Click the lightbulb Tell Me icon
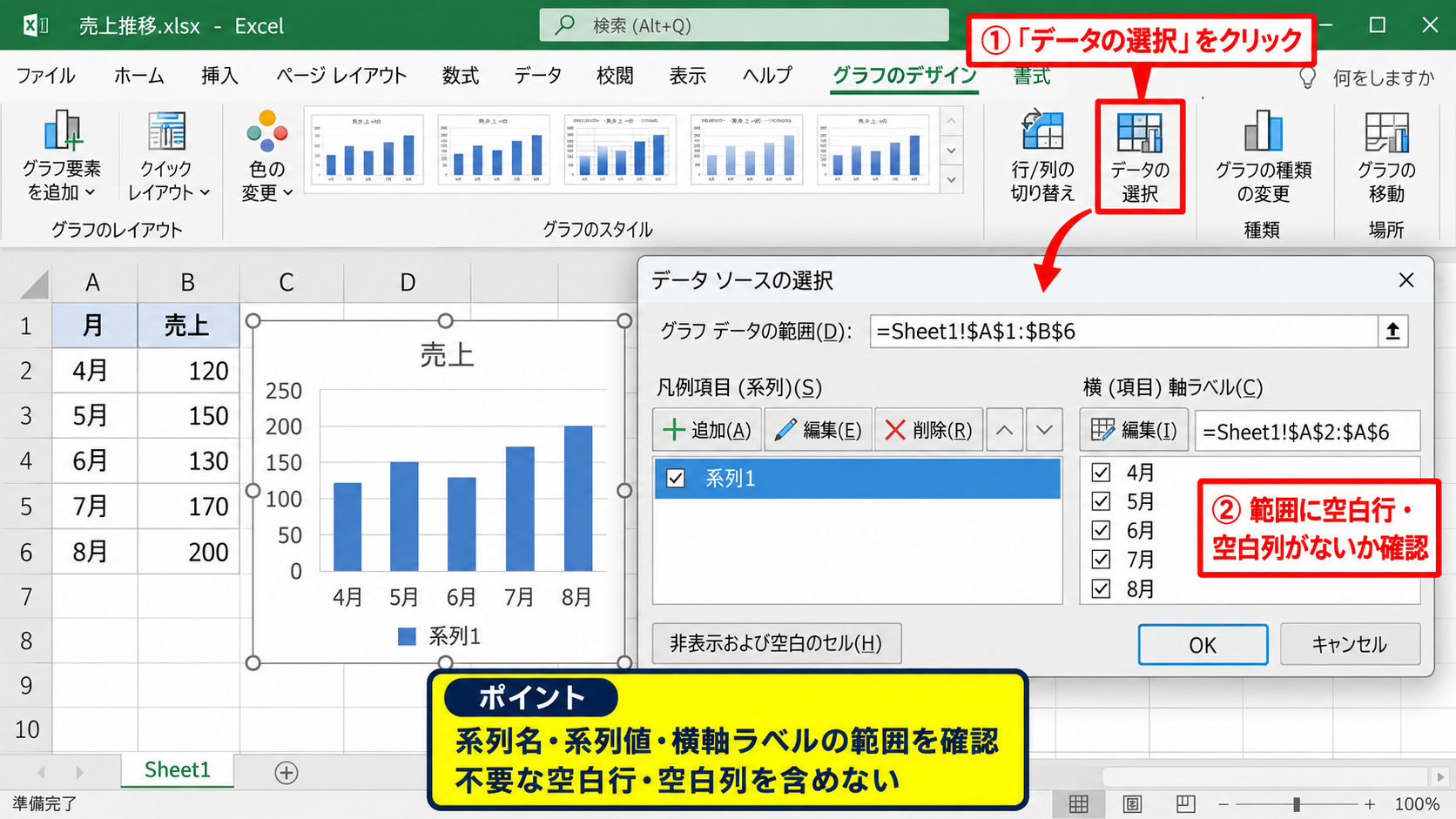Viewport: 1456px width, 819px height. pyautogui.click(x=1307, y=78)
